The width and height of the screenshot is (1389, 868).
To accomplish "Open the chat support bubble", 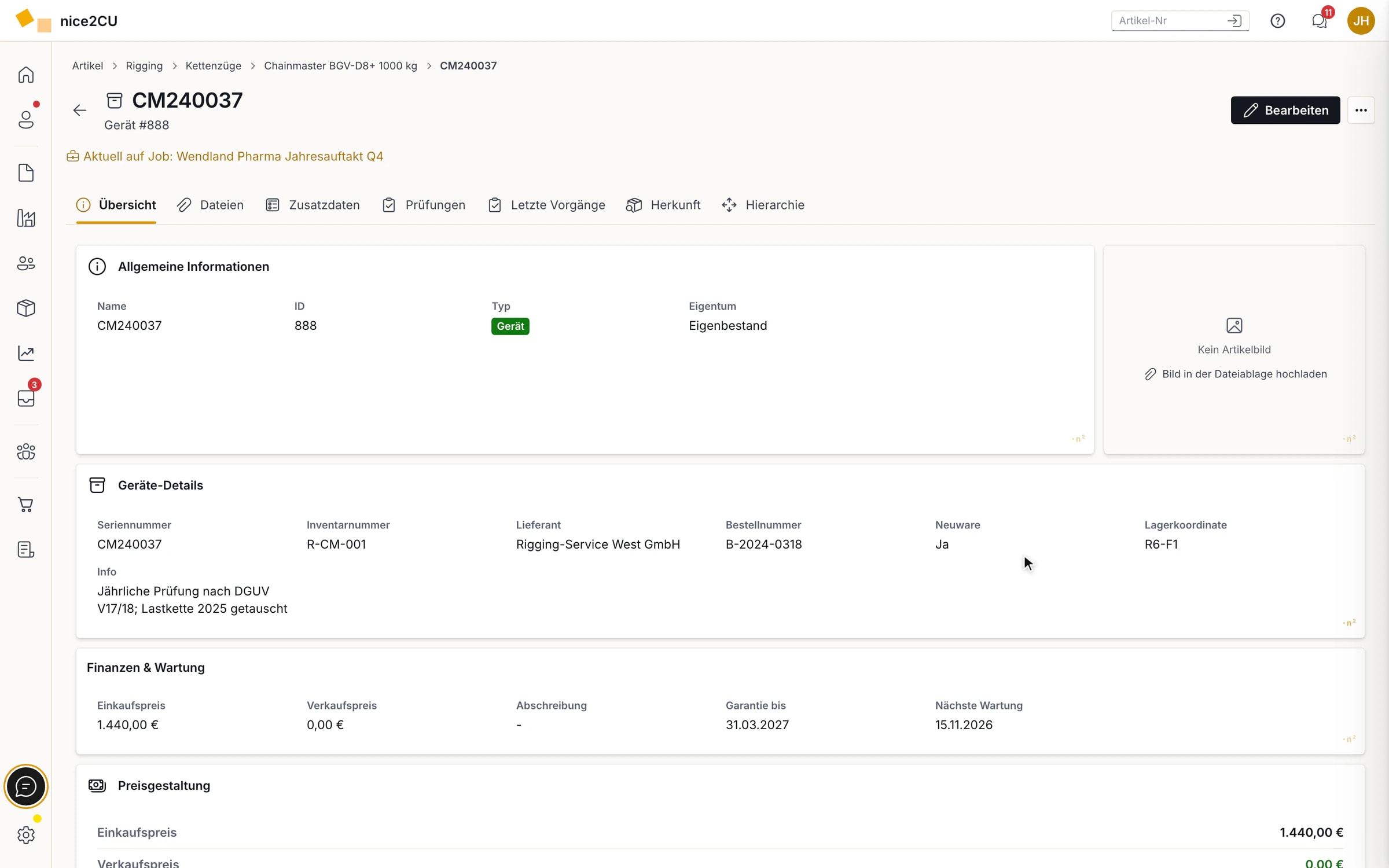I will point(26,786).
